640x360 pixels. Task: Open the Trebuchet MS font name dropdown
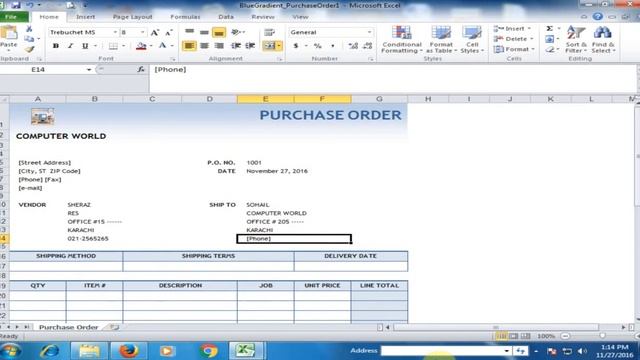point(115,32)
